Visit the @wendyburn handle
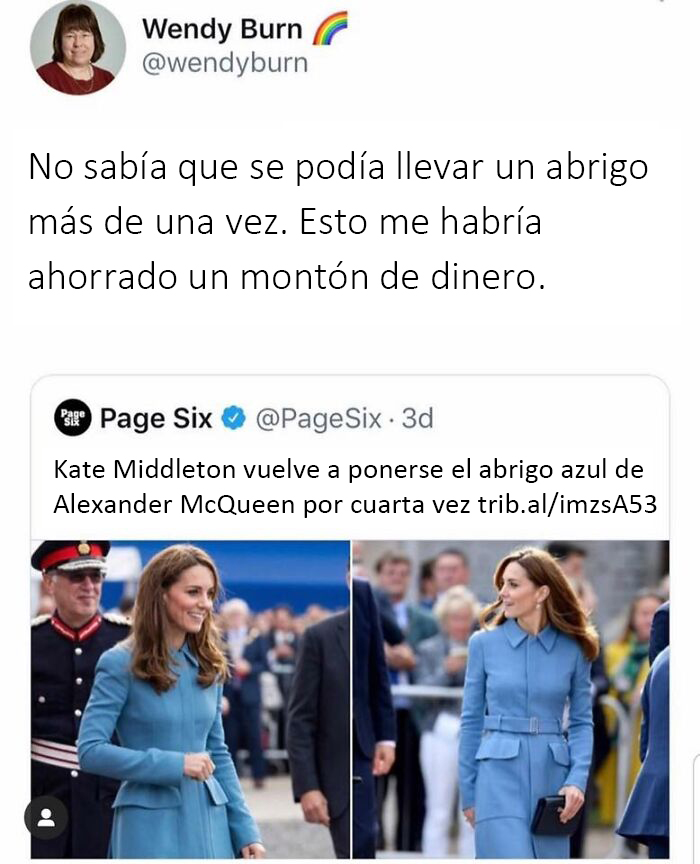 pyautogui.click(x=225, y=63)
